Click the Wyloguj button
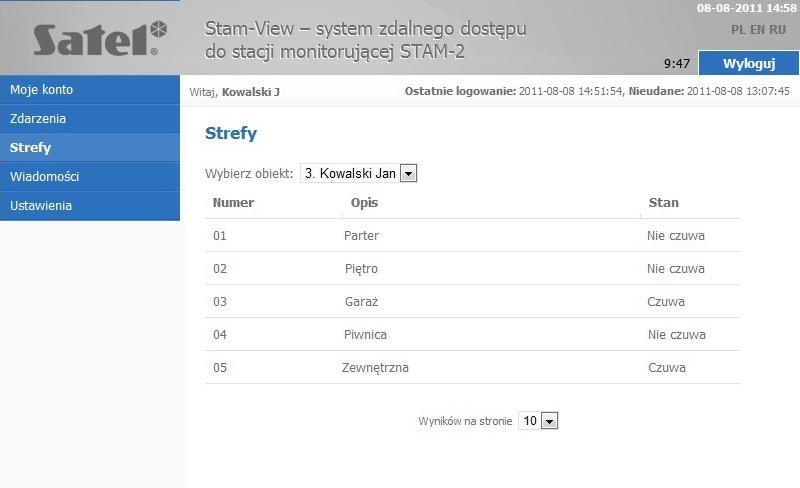 click(x=748, y=63)
